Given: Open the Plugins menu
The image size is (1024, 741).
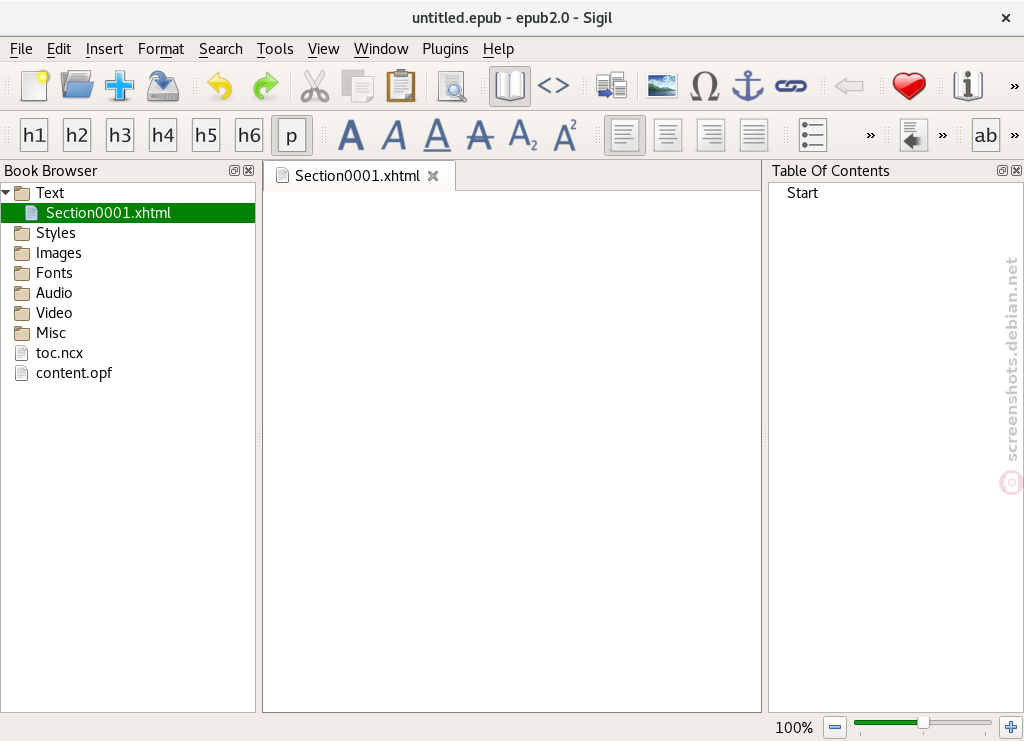Looking at the screenshot, I should pos(445,49).
